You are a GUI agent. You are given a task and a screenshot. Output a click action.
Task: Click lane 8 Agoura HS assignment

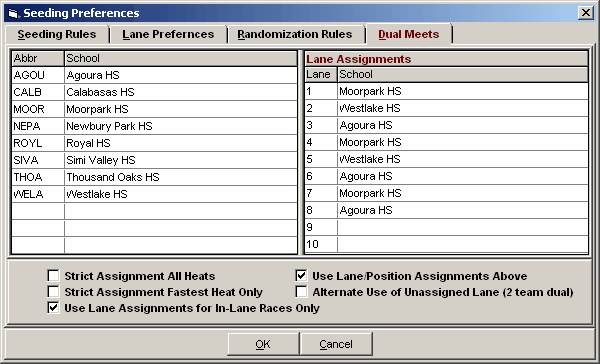coord(463,210)
